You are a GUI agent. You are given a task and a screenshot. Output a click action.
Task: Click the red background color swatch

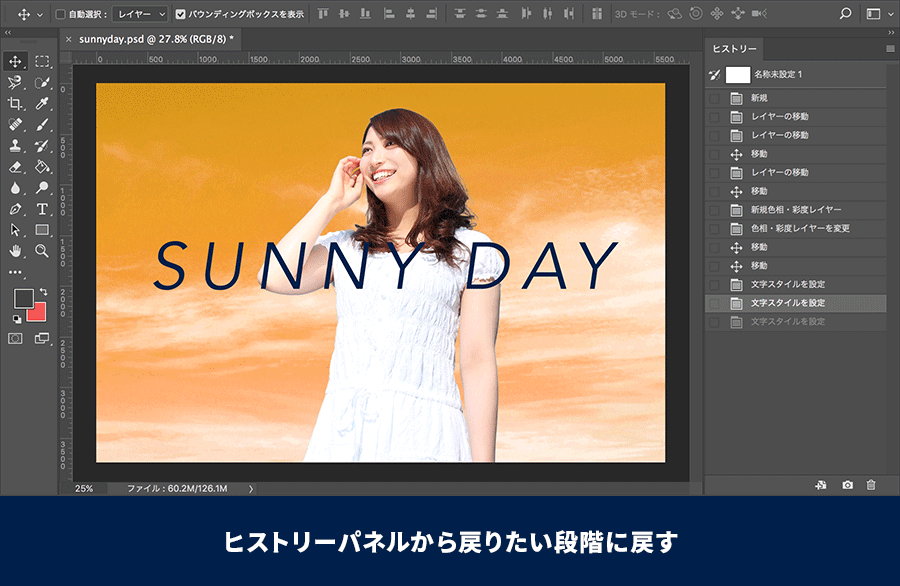pos(38,311)
